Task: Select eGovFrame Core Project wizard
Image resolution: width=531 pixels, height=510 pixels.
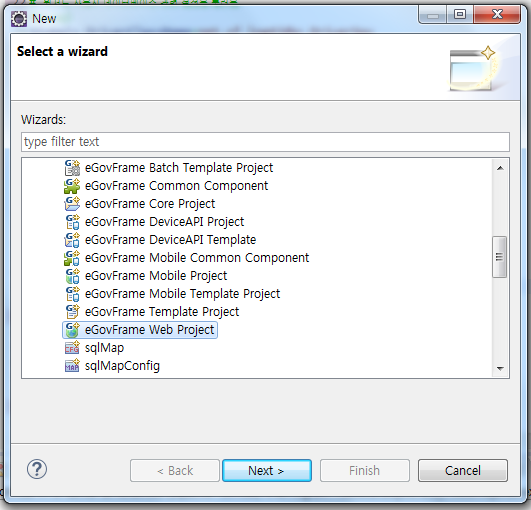Action: tap(150, 204)
